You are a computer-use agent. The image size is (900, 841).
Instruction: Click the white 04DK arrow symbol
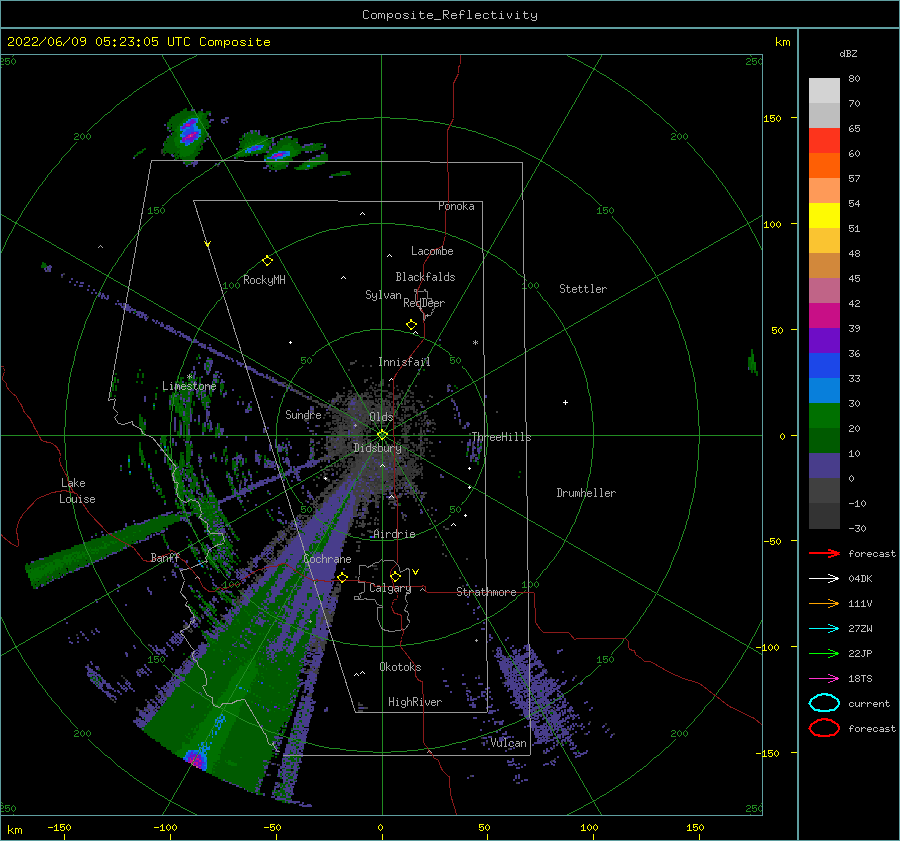click(x=824, y=579)
